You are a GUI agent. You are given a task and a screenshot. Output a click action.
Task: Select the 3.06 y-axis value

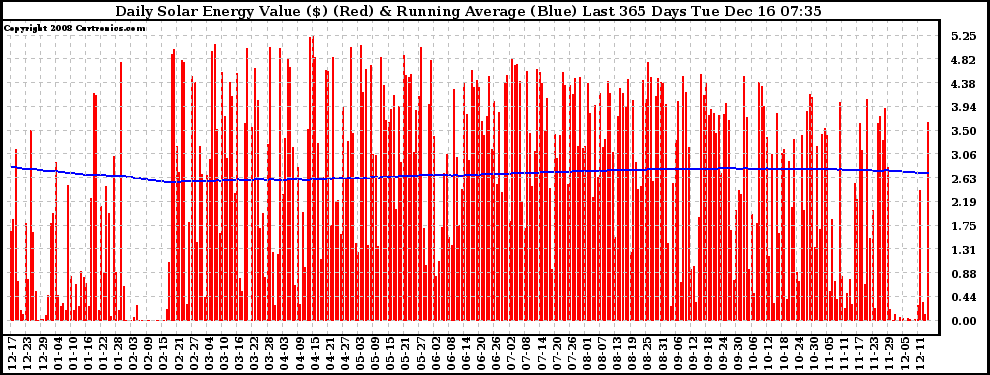click(x=963, y=155)
